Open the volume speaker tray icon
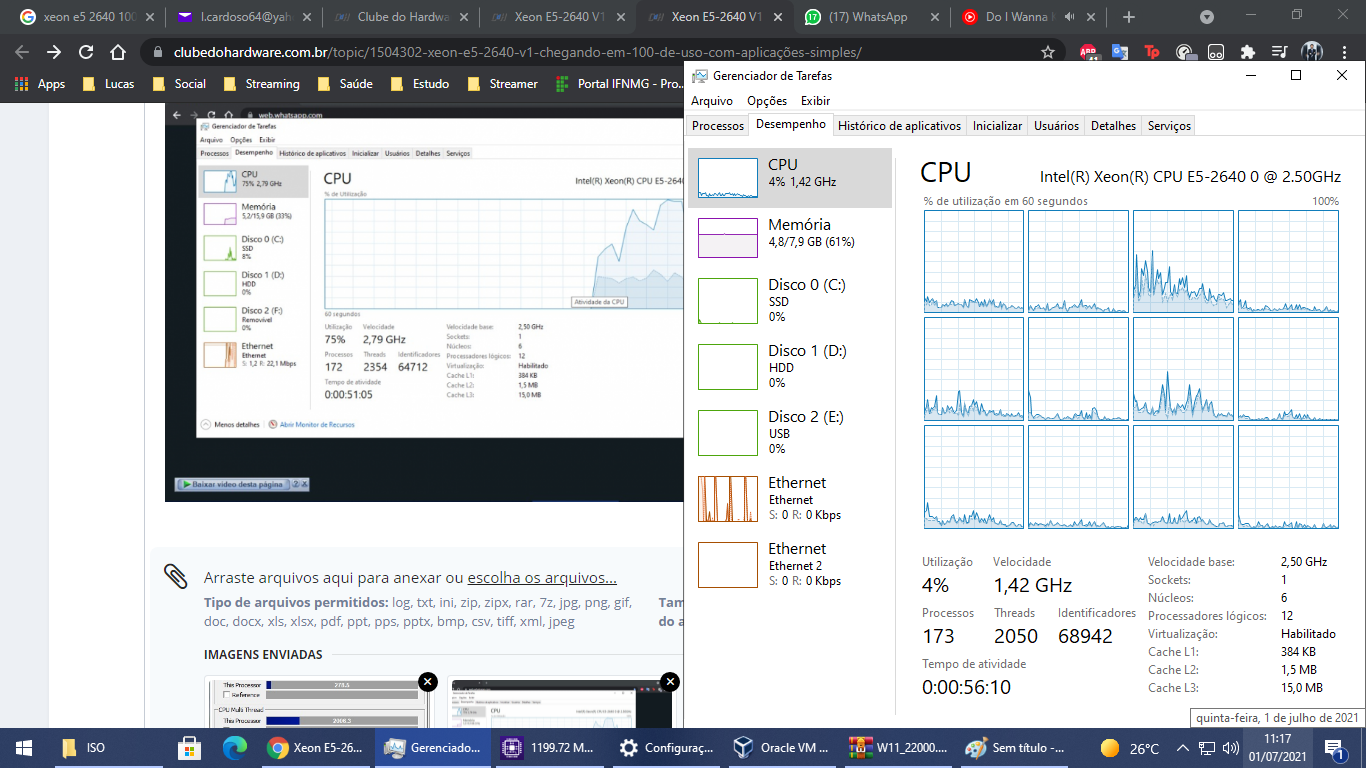Viewport: 1366px width, 768px height. click(1228, 748)
